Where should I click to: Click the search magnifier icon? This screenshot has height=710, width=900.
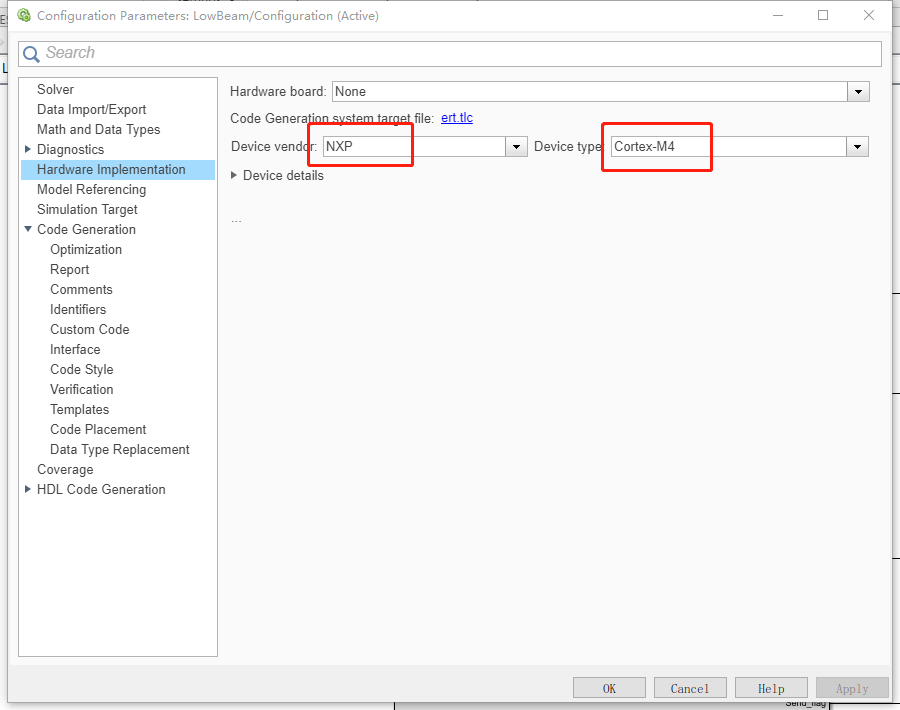click(31, 54)
